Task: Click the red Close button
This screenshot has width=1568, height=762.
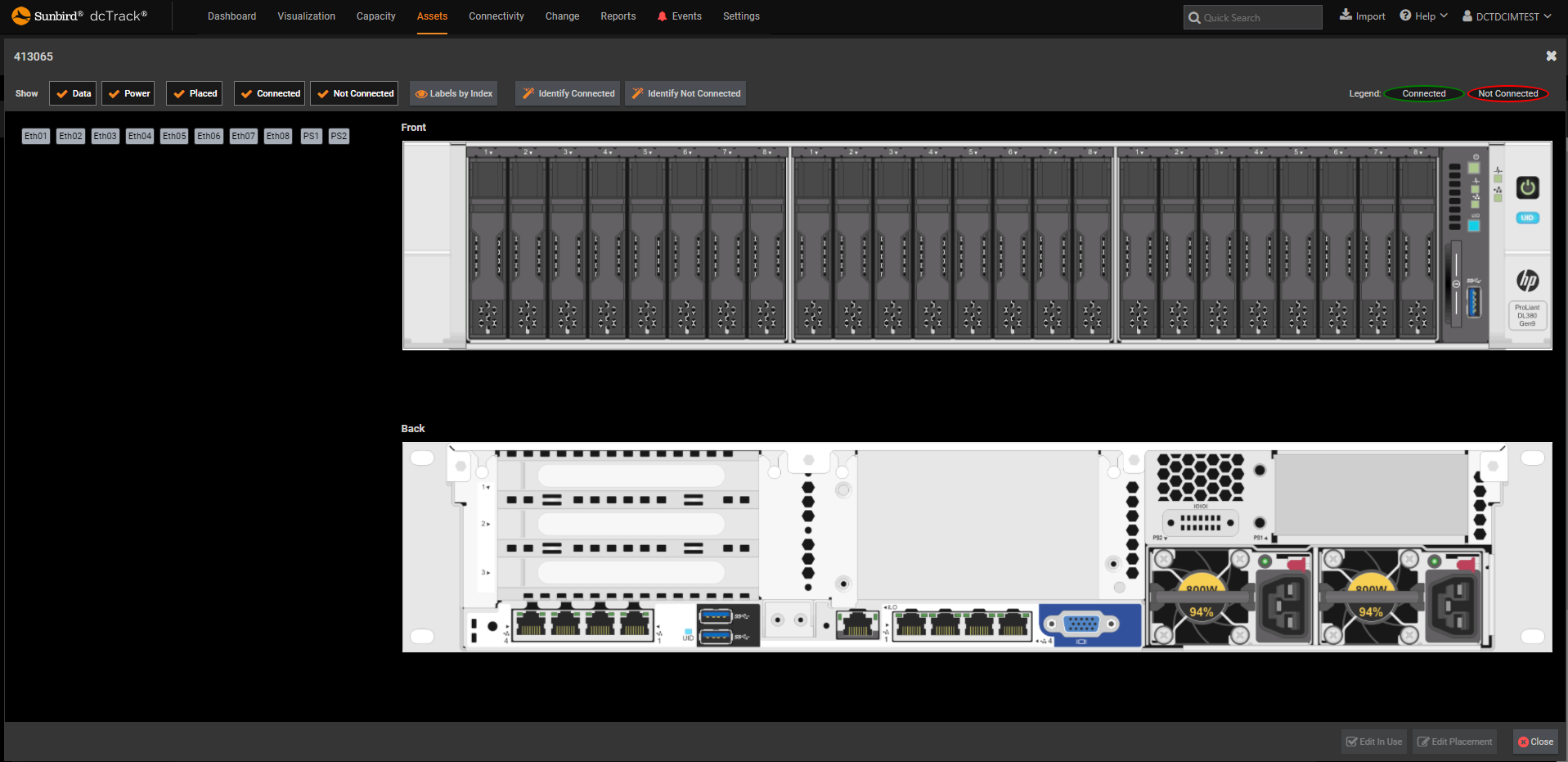Action: click(x=1535, y=742)
